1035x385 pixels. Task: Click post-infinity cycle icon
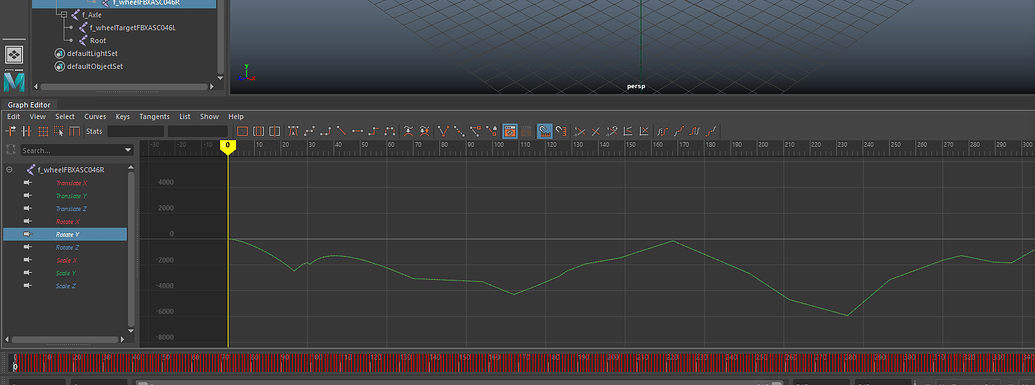[696, 131]
